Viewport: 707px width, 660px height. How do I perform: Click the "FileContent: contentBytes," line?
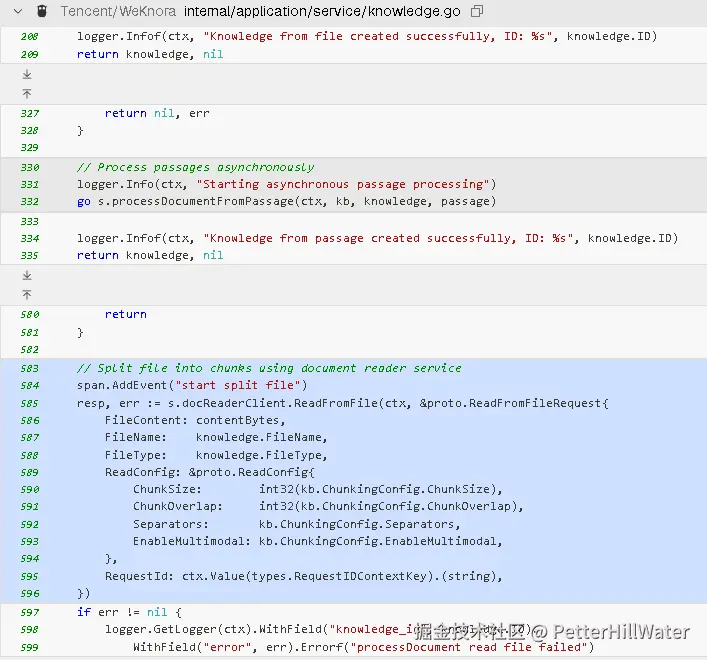pyautogui.click(x=195, y=420)
